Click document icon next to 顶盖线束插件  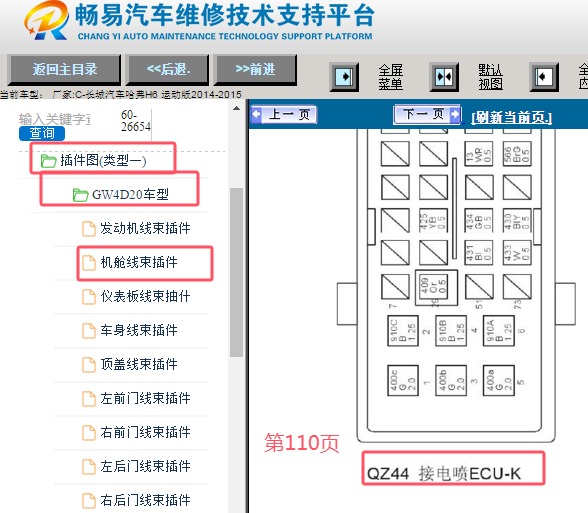(x=88, y=365)
